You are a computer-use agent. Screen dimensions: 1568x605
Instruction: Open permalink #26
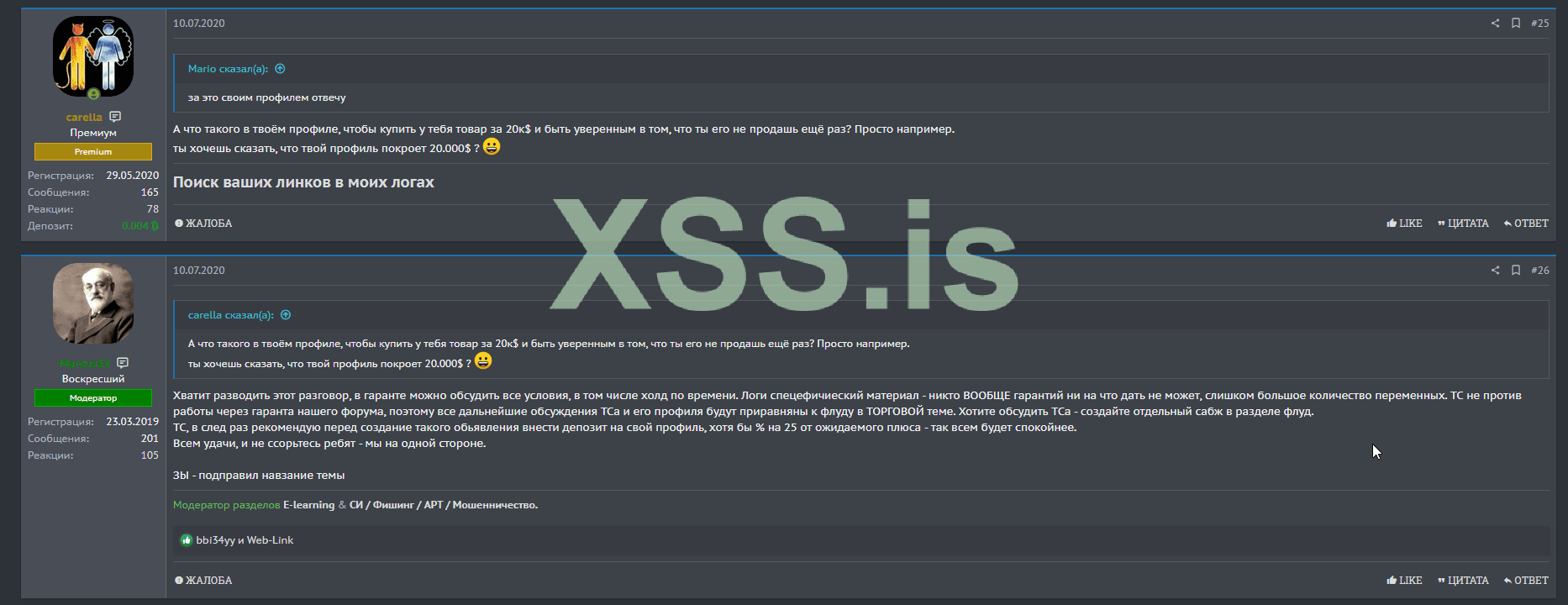click(x=1539, y=271)
